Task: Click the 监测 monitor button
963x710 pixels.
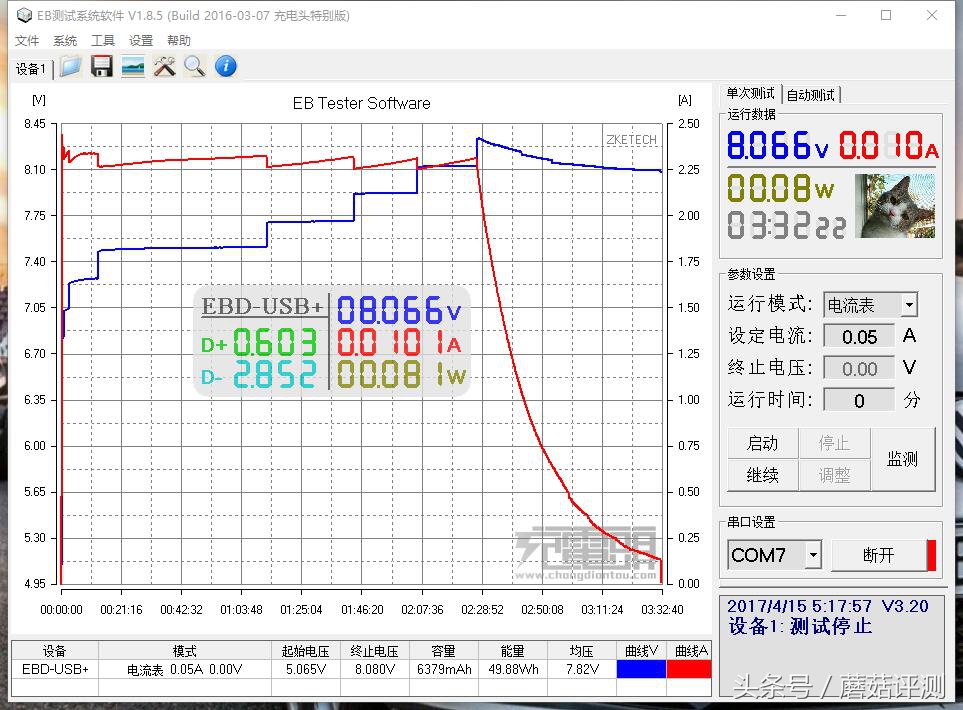Action: [x=902, y=459]
